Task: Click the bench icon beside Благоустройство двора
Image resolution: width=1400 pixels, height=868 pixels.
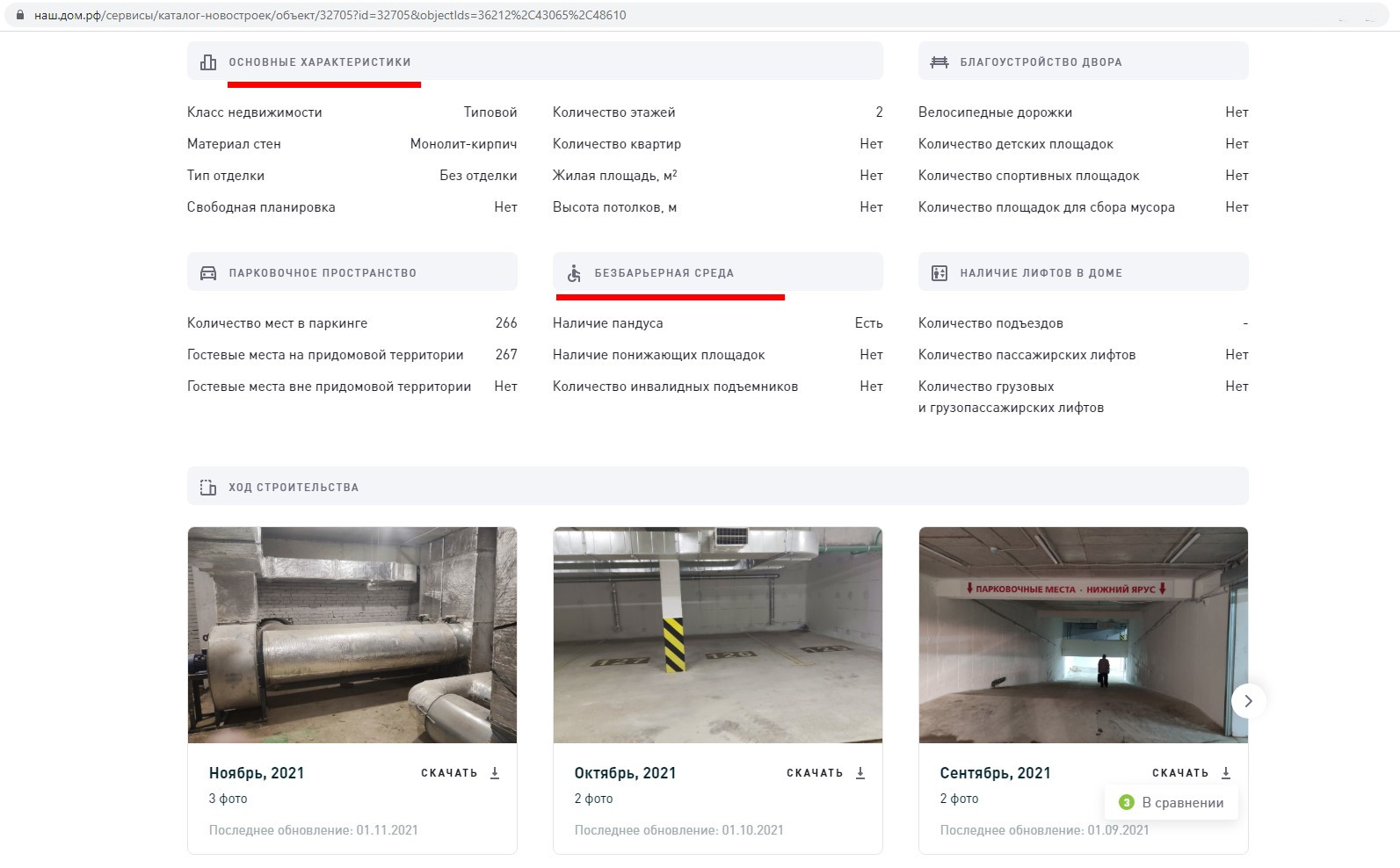Action: click(x=939, y=62)
